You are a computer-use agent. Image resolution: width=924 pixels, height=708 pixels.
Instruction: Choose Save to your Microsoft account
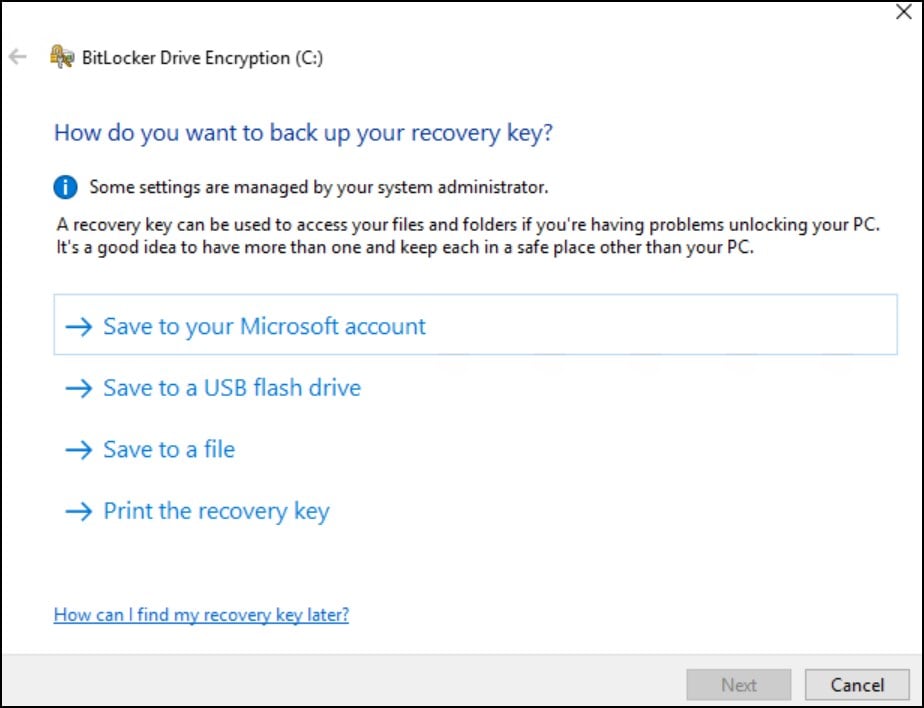264,326
